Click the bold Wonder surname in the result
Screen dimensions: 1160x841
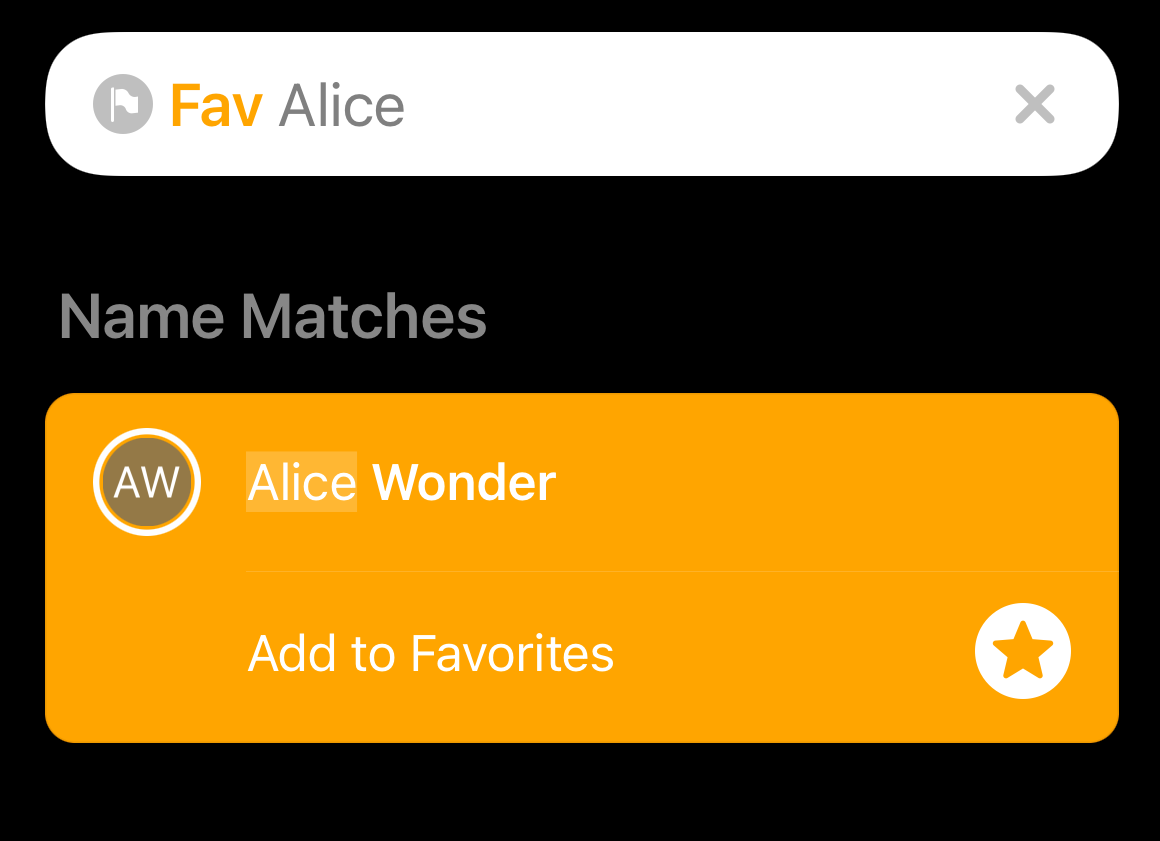click(x=464, y=483)
